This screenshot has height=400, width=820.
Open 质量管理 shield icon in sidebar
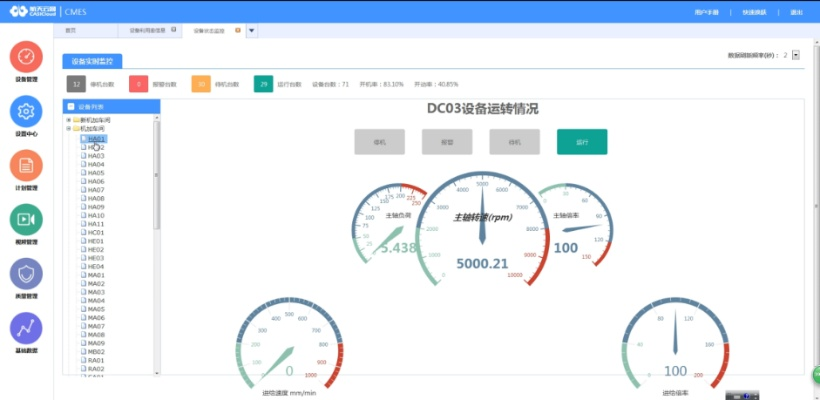click(x=26, y=274)
